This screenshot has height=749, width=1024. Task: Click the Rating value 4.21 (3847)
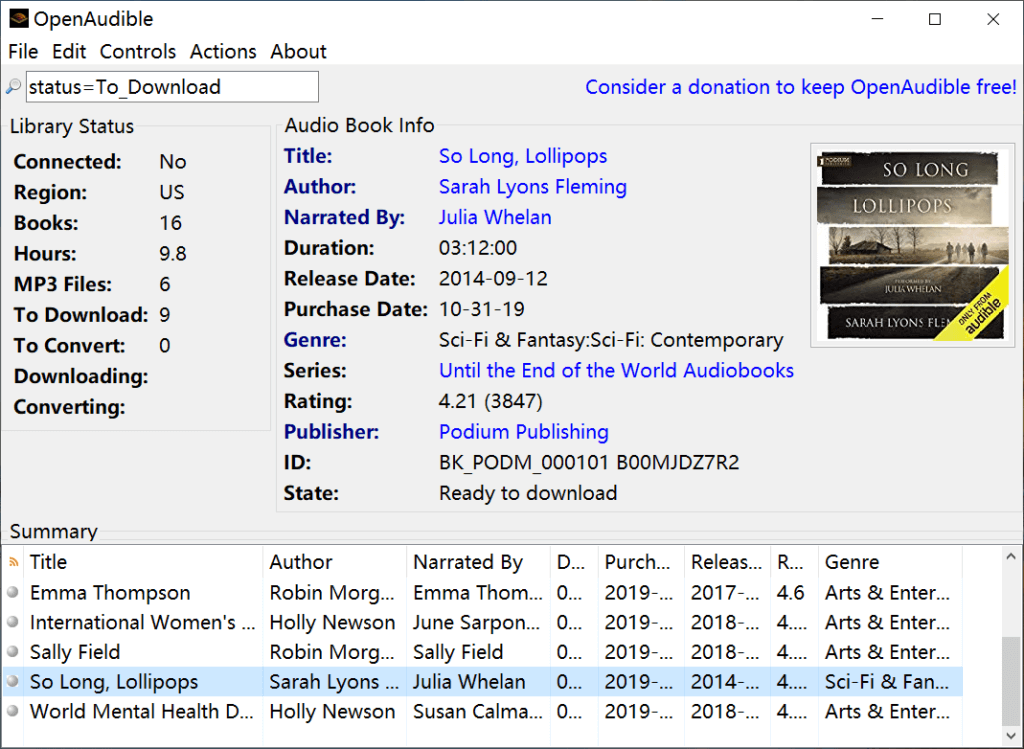490,401
